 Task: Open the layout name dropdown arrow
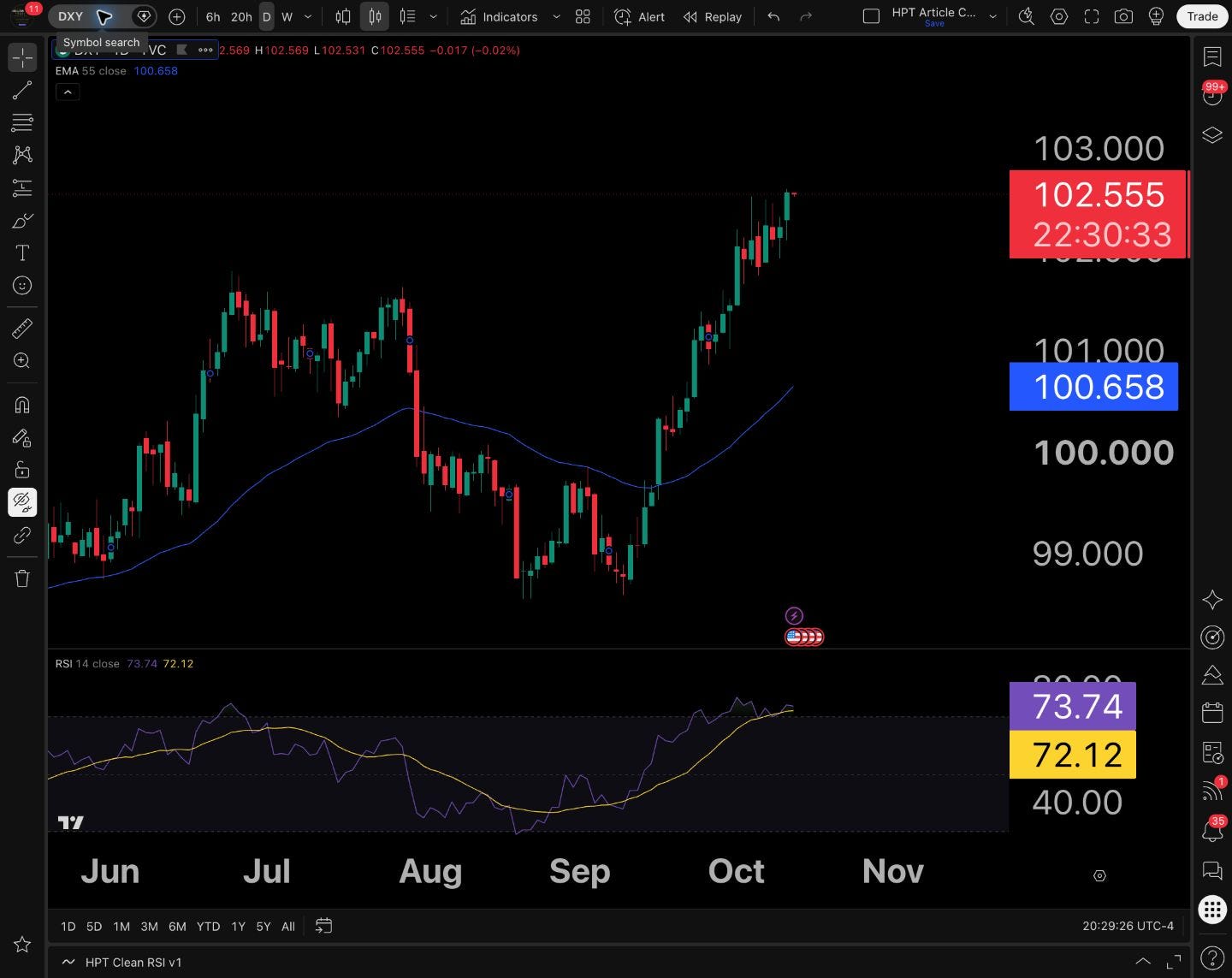click(x=993, y=16)
